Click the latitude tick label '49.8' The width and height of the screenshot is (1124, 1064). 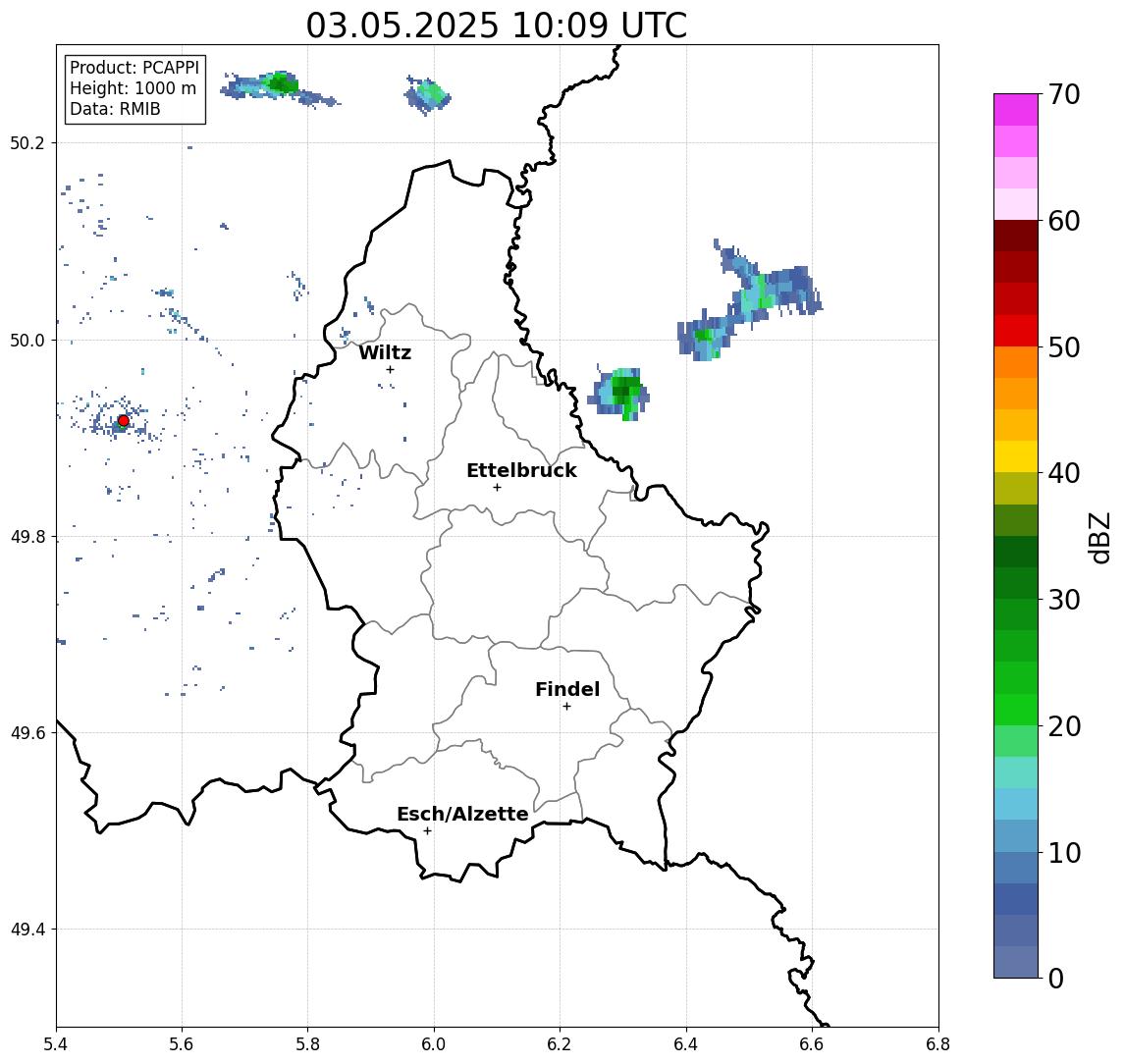point(27,537)
